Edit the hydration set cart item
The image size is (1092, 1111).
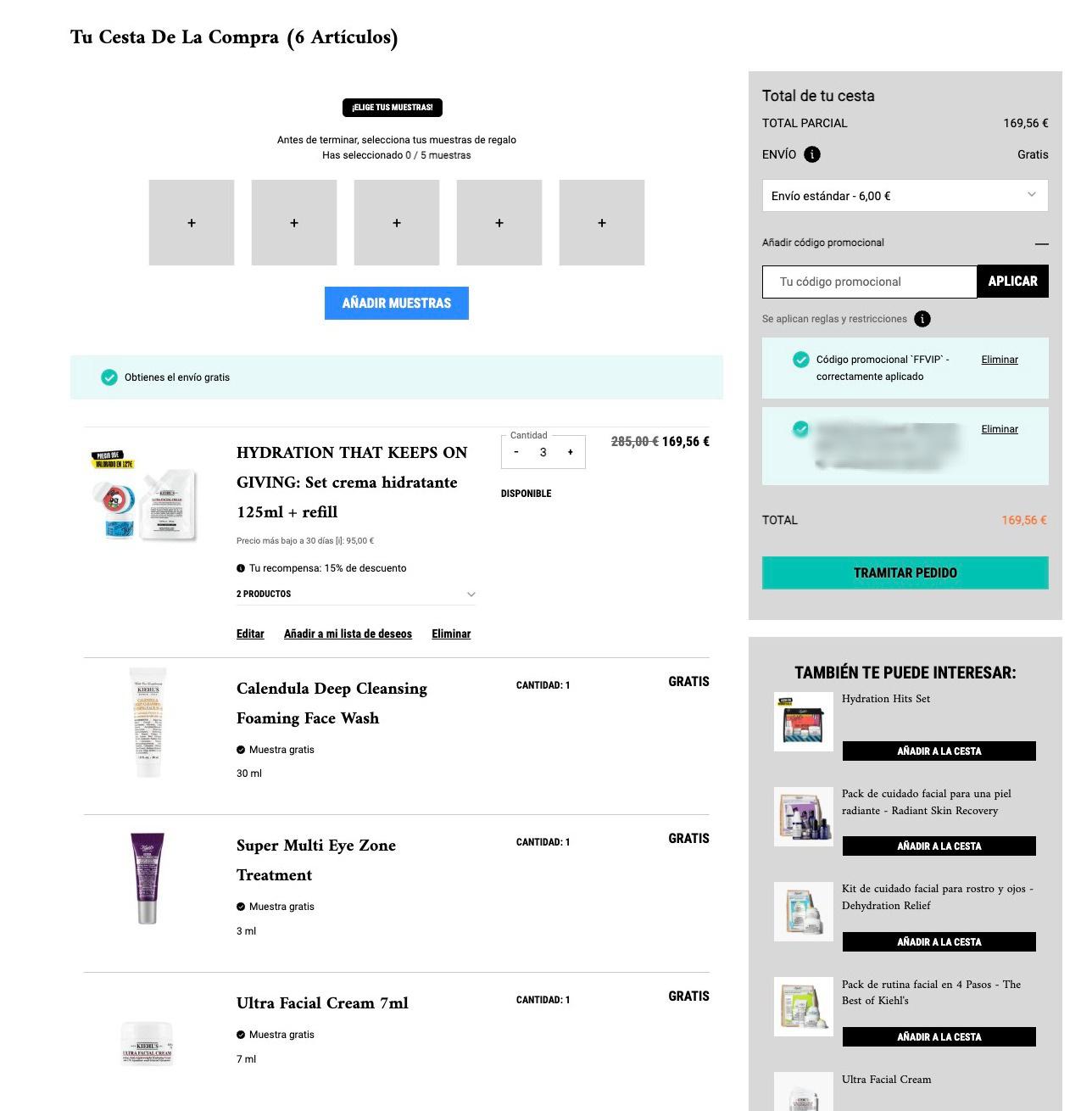pyautogui.click(x=250, y=634)
